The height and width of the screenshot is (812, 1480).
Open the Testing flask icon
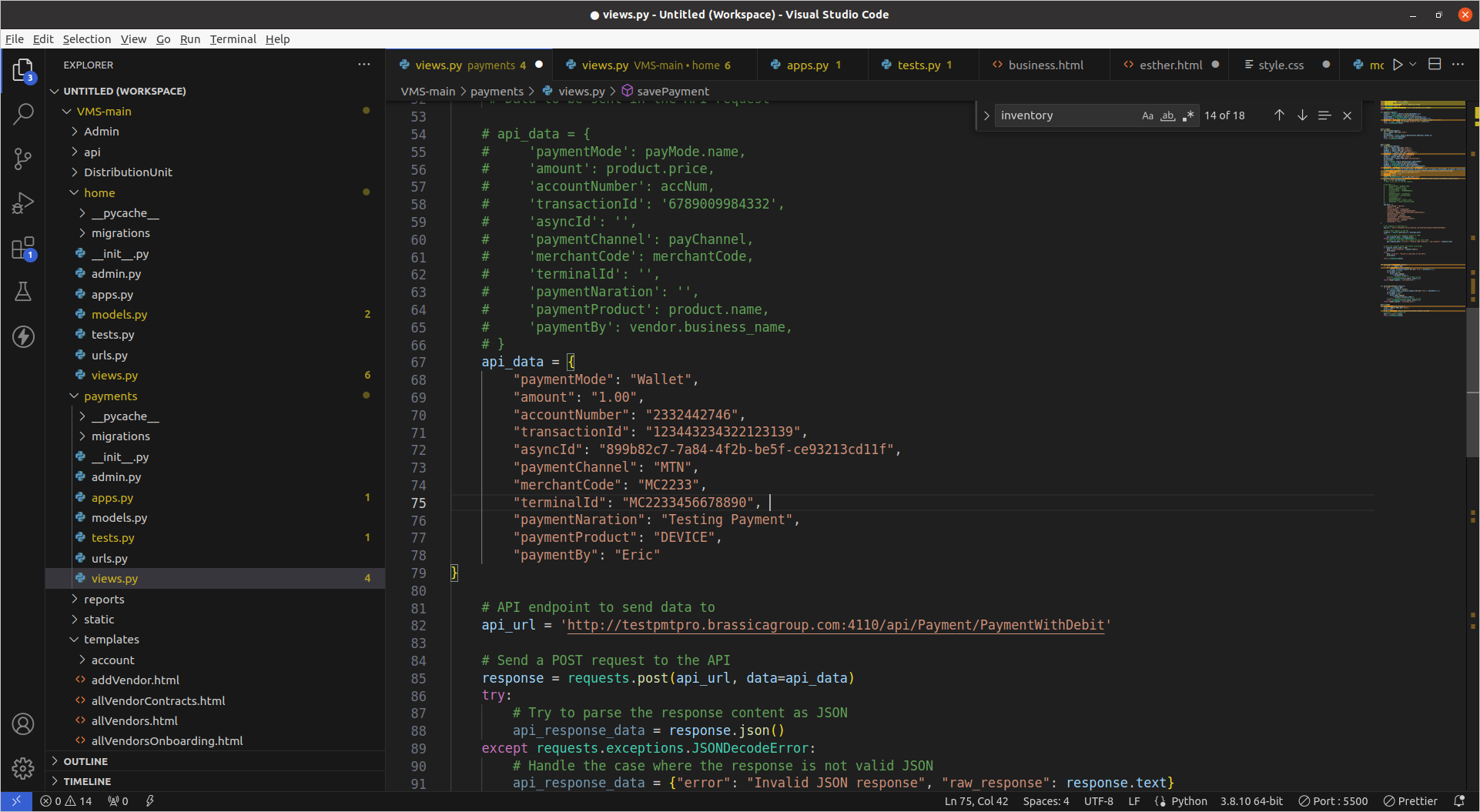tap(23, 292)
